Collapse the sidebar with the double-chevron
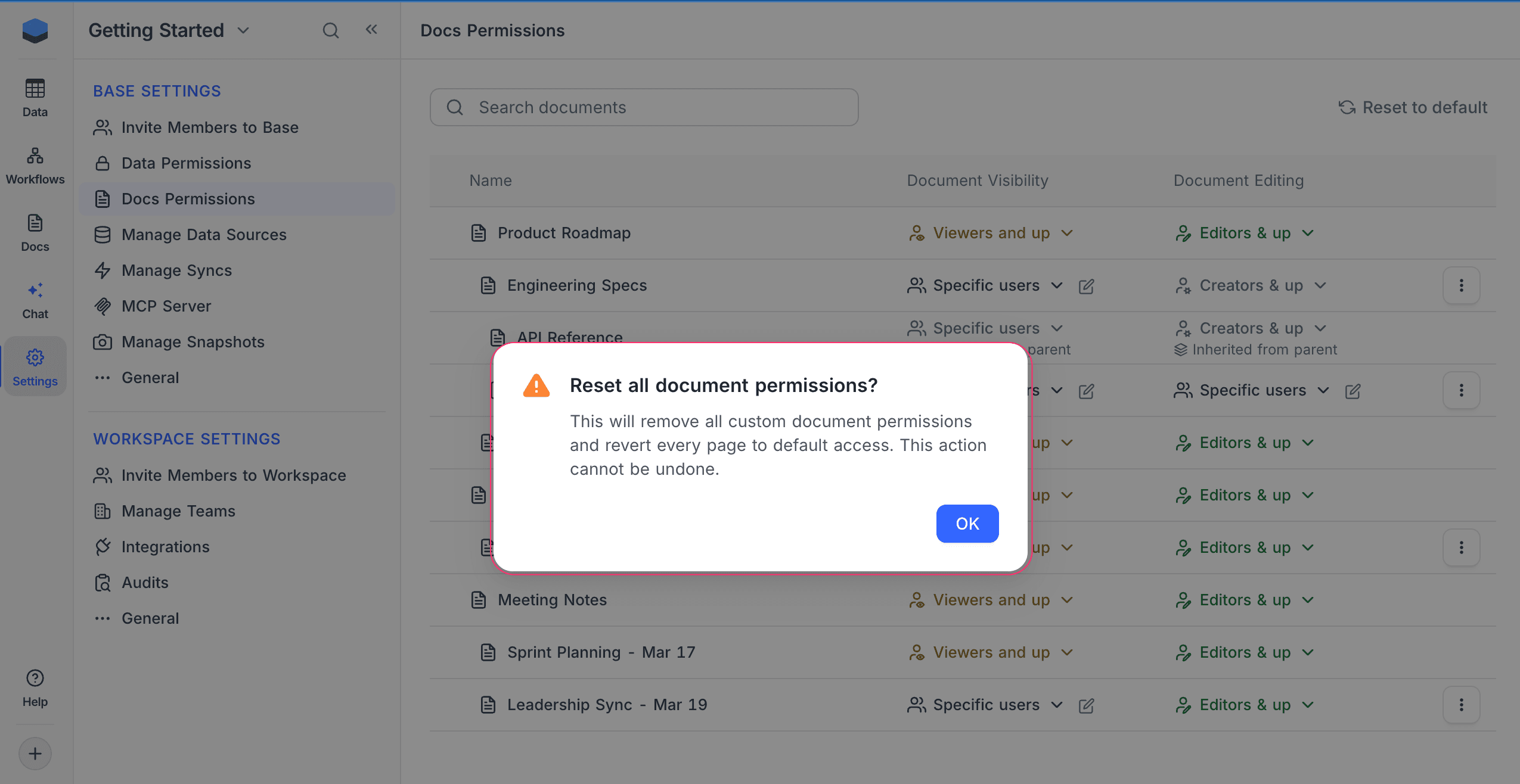The width and height of the screenshot is (1520, 784). click(371, 29)
